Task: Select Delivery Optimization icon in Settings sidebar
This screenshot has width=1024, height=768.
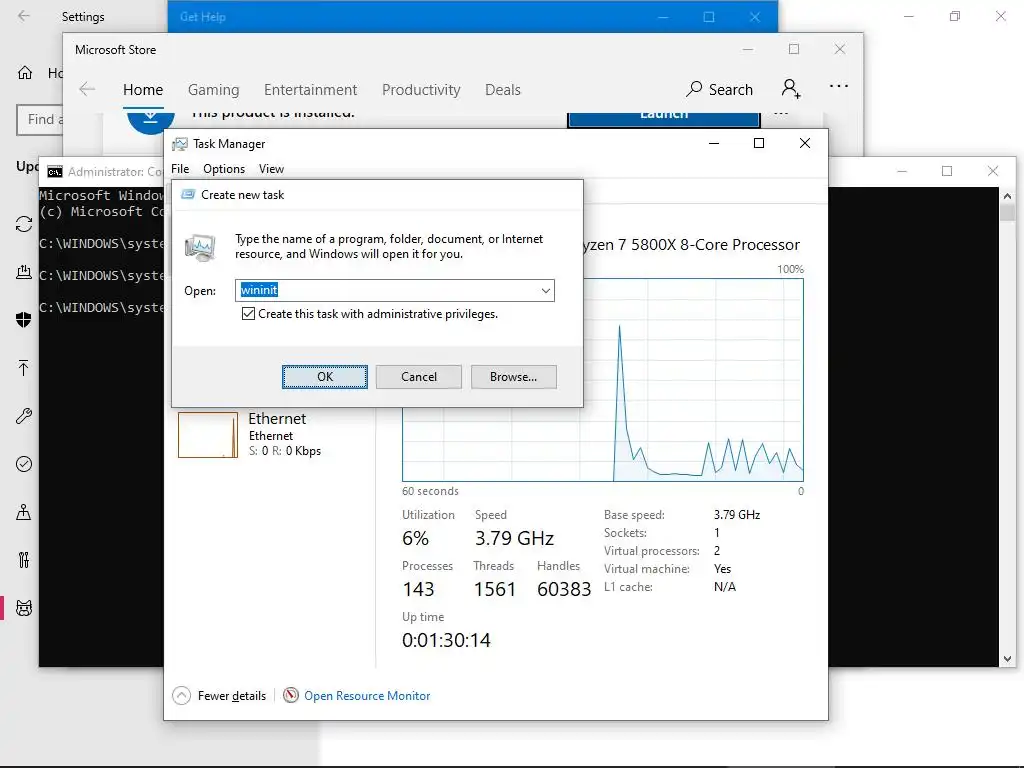Action: click(24, 272)
